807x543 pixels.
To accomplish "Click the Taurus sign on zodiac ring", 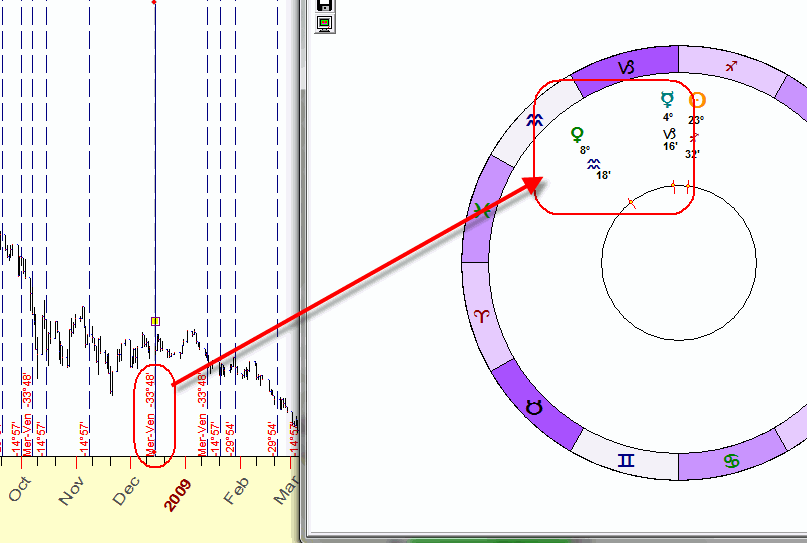I will (x=535, y=406).
